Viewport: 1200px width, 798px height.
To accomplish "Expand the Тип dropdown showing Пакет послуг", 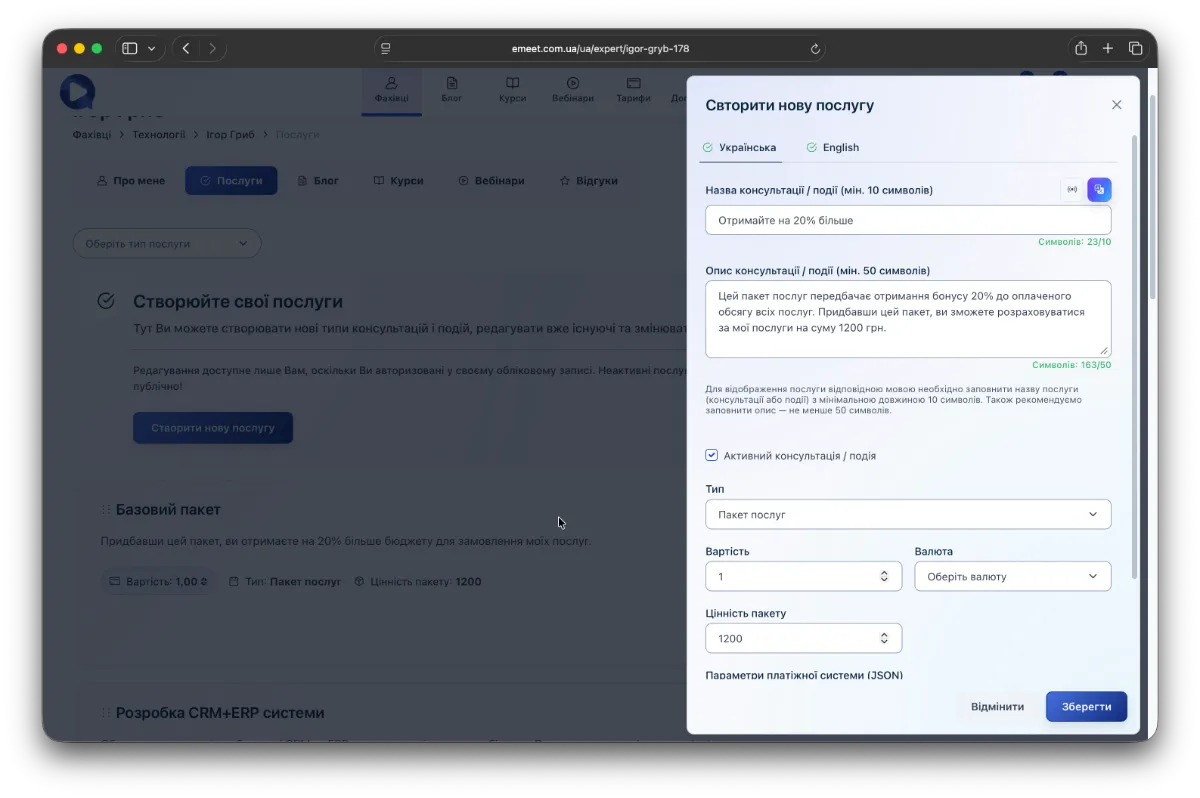I will click(x=908, y=514).
